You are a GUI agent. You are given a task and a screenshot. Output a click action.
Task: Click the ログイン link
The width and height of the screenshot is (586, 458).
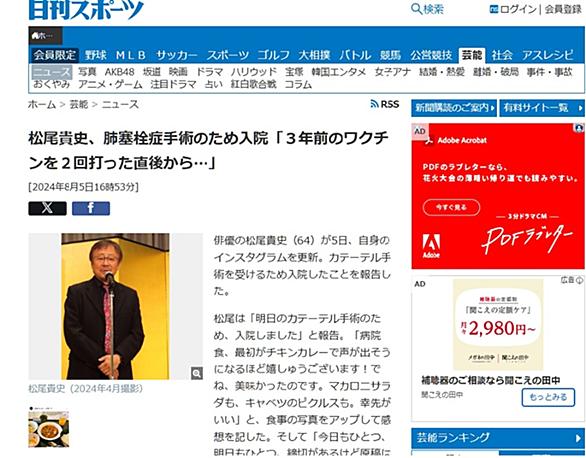518,9
